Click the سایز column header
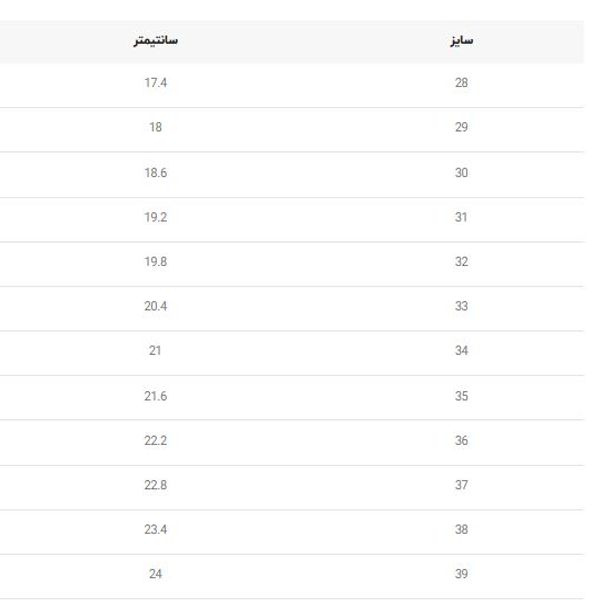600x600 pixels. [x=461, y=41]
